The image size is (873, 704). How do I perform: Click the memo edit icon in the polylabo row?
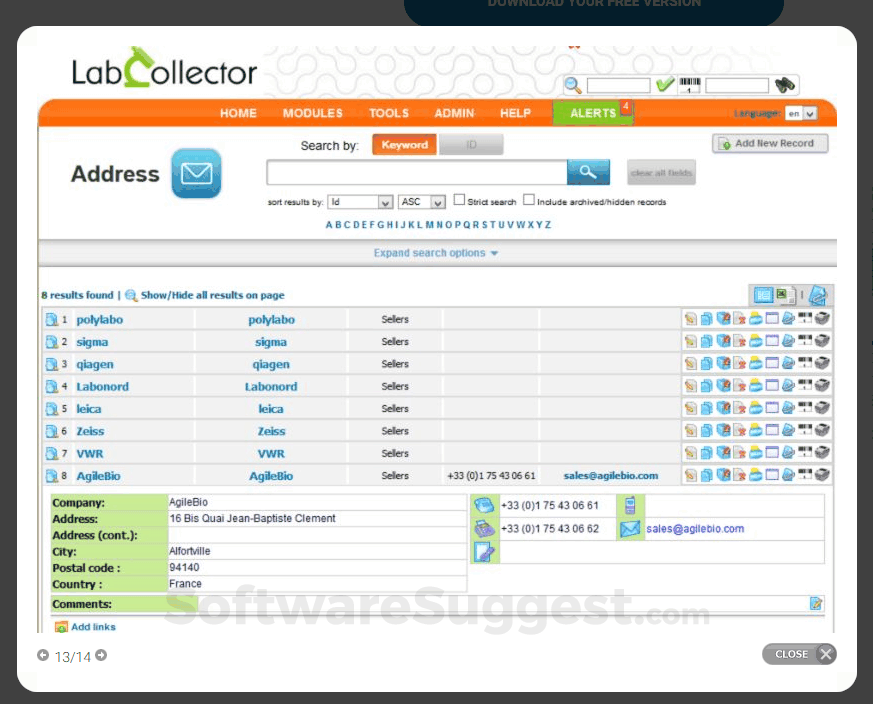[690, 318]
